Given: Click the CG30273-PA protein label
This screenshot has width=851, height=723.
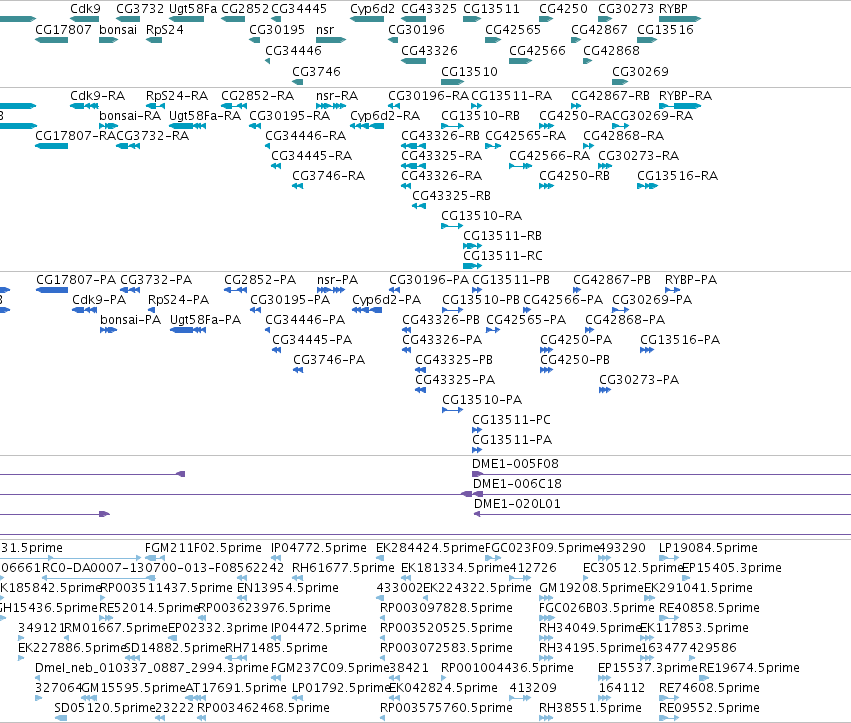Looking at the screenshot, I should coord(639,380).
